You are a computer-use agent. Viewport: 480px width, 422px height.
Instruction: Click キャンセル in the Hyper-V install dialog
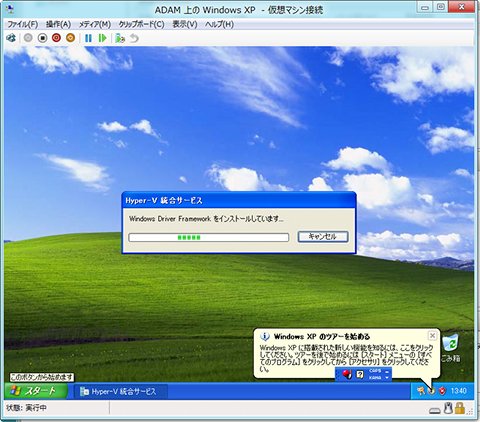323,237
